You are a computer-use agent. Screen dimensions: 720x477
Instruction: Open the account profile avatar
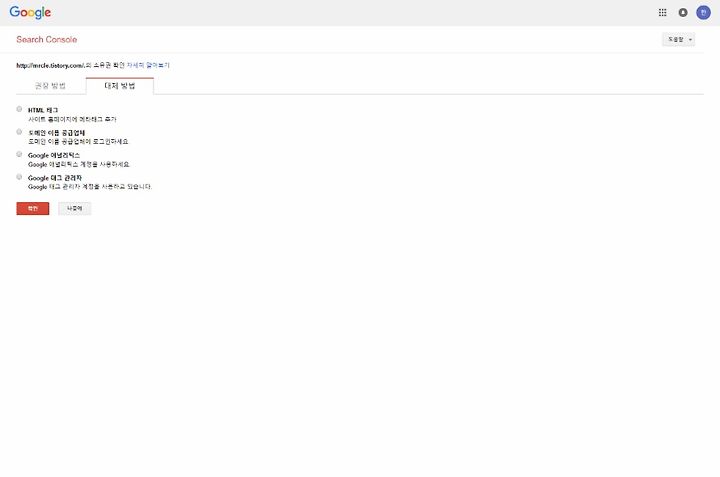pyautogui.click(x=703, y=12)
